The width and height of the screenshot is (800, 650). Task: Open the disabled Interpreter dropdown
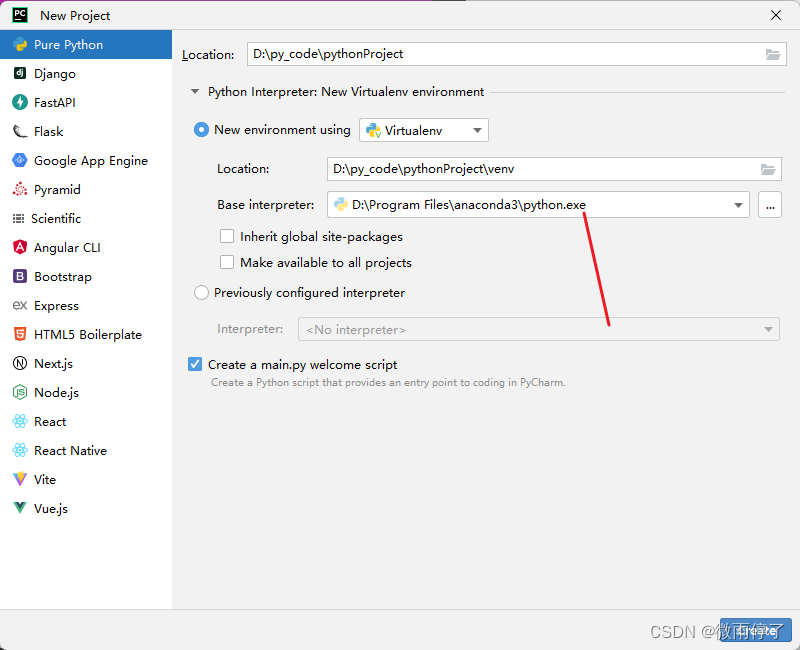(539, 329)
